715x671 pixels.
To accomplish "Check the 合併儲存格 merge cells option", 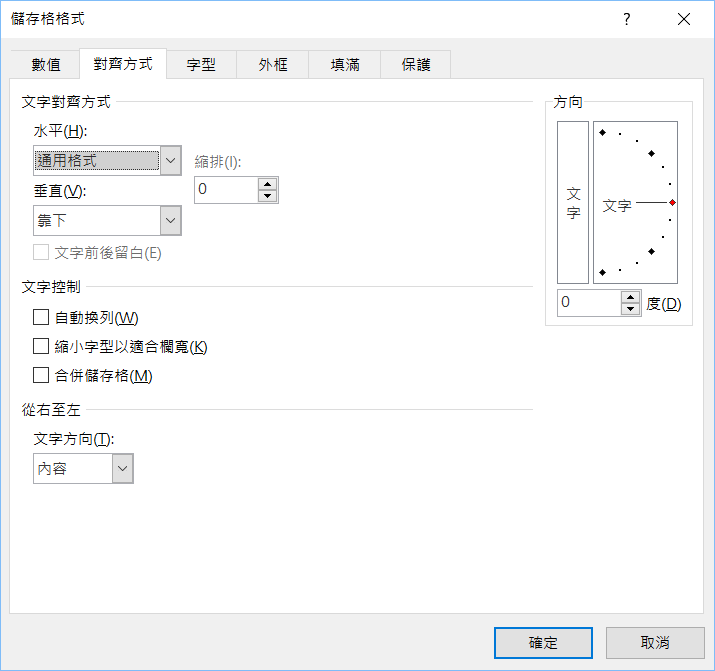I will [x=41, y=375].
